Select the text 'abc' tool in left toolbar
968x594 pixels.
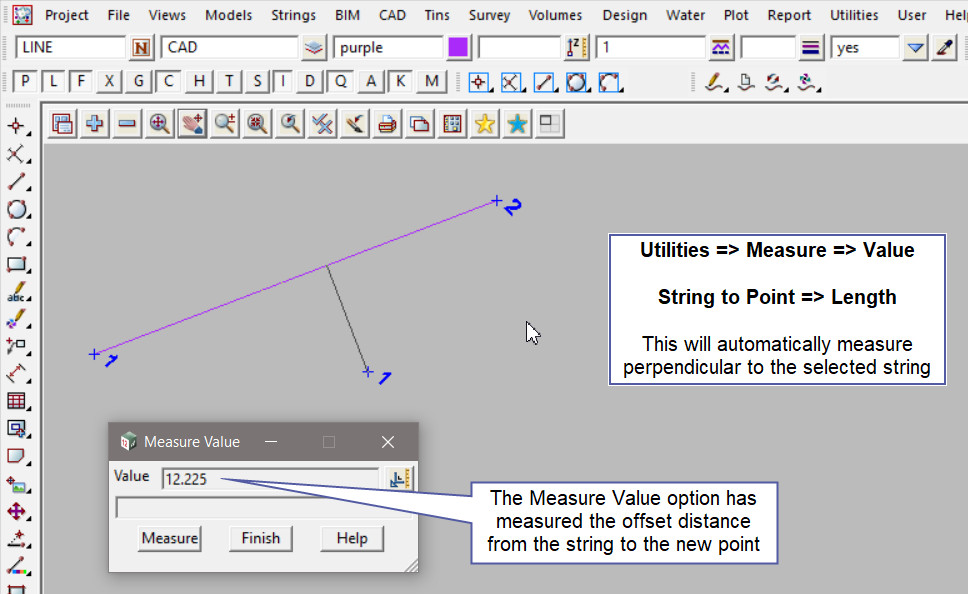click(x=16, y=295)
